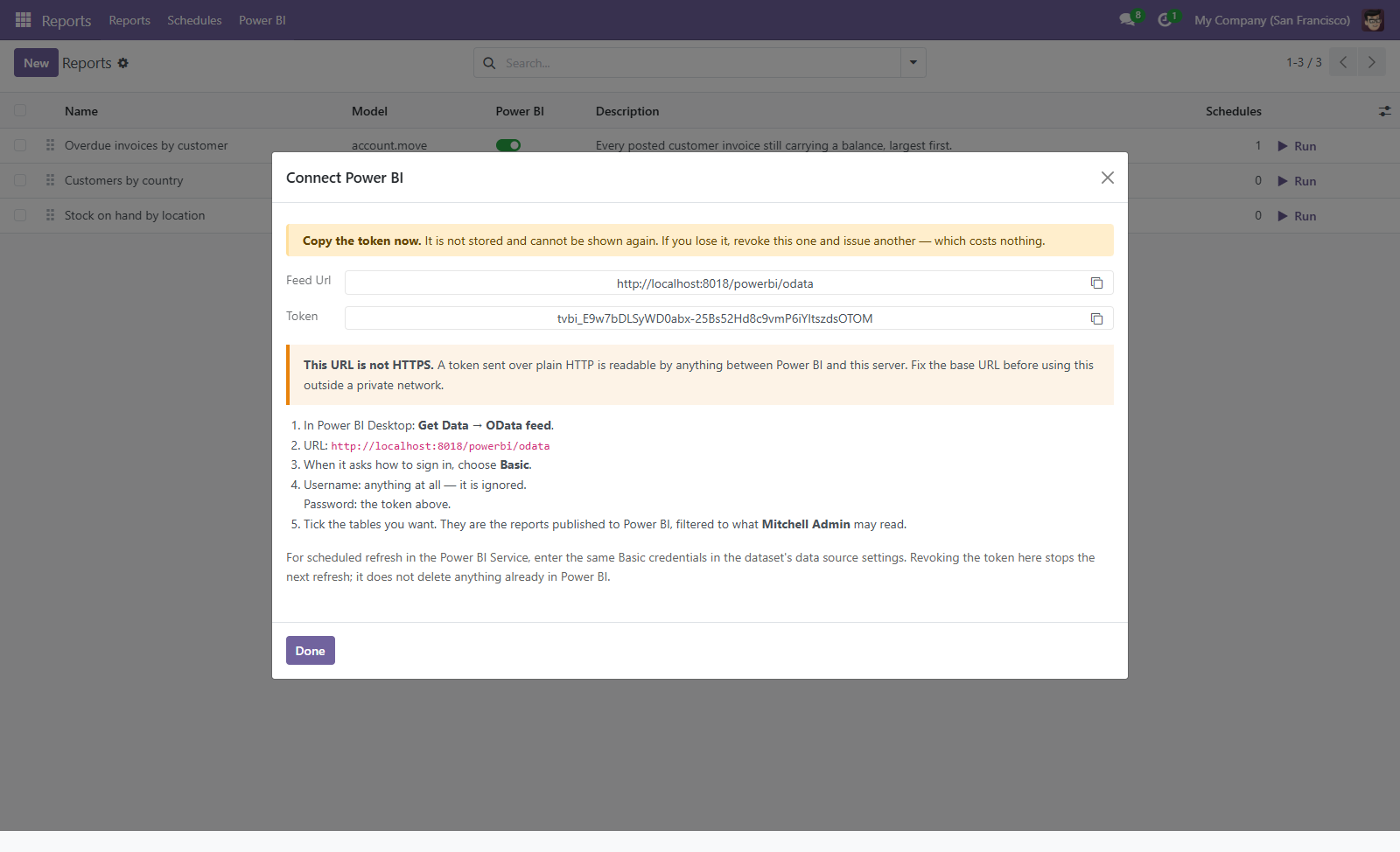Screen dimensions: 1400x852
Task: Open the column settings adjust icon
Action: [1384, 111]
